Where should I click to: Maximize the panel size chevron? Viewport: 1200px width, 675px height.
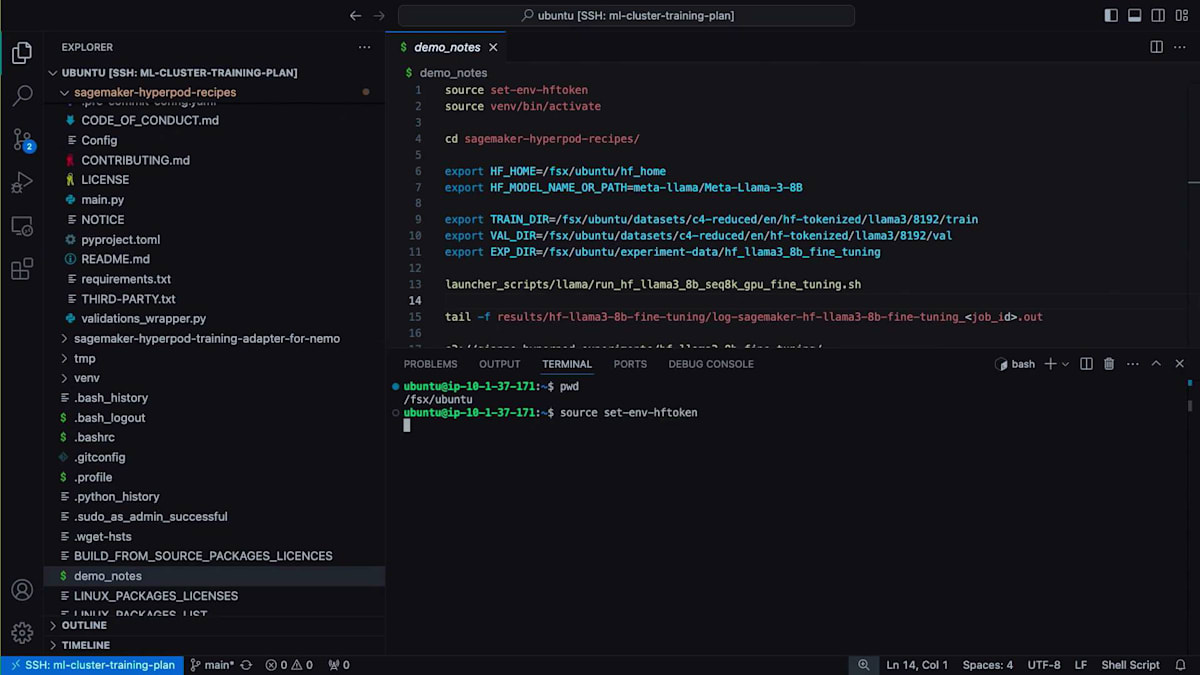[x=1156, y=364]
